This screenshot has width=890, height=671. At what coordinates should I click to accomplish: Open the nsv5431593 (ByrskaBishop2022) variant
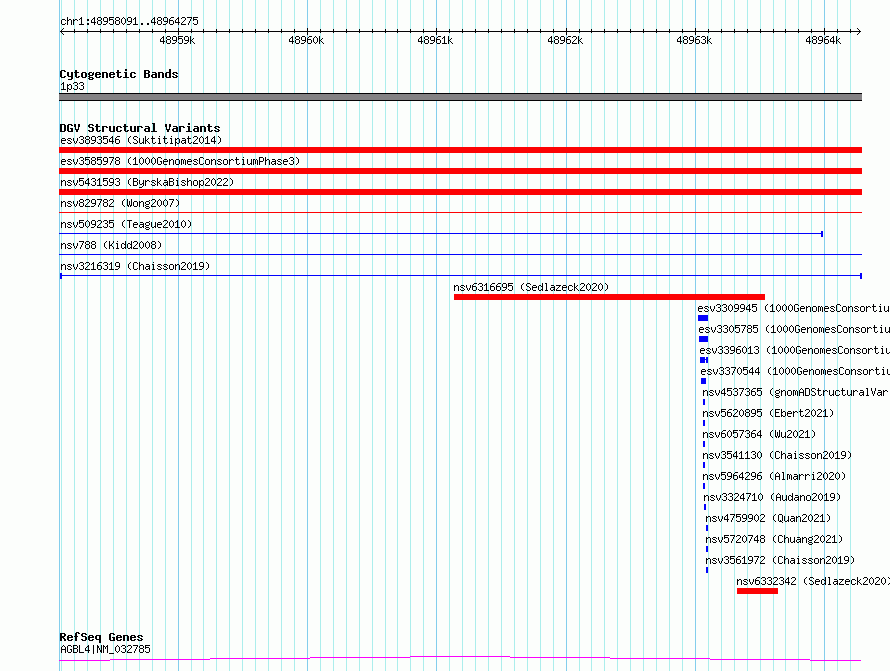147,182
